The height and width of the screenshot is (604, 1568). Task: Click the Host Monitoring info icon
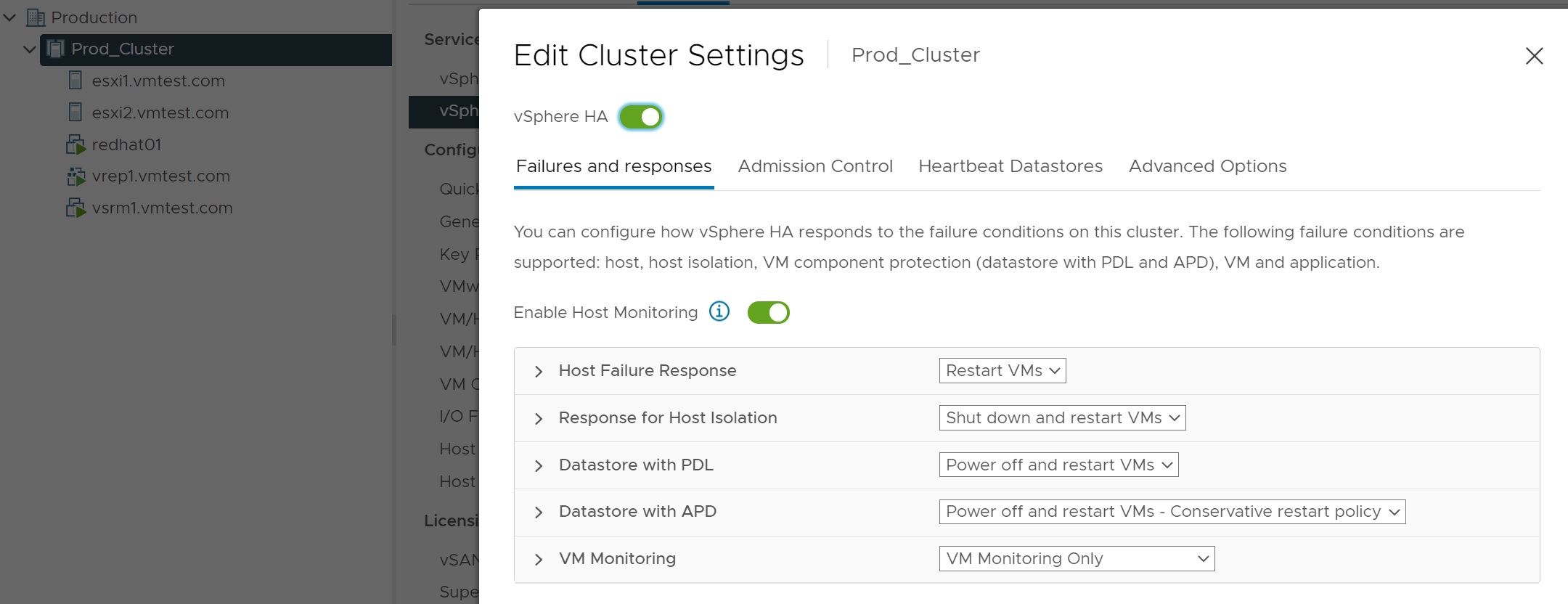719,311
